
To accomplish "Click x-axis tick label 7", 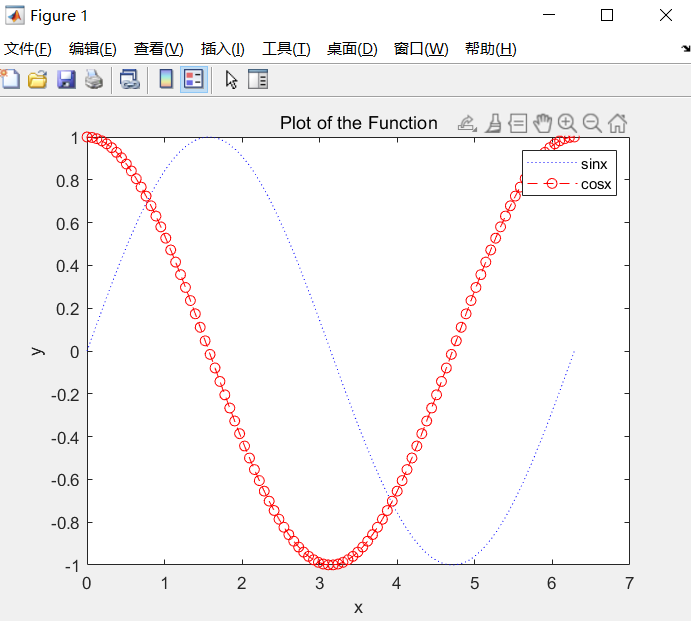I will point(629,584).
